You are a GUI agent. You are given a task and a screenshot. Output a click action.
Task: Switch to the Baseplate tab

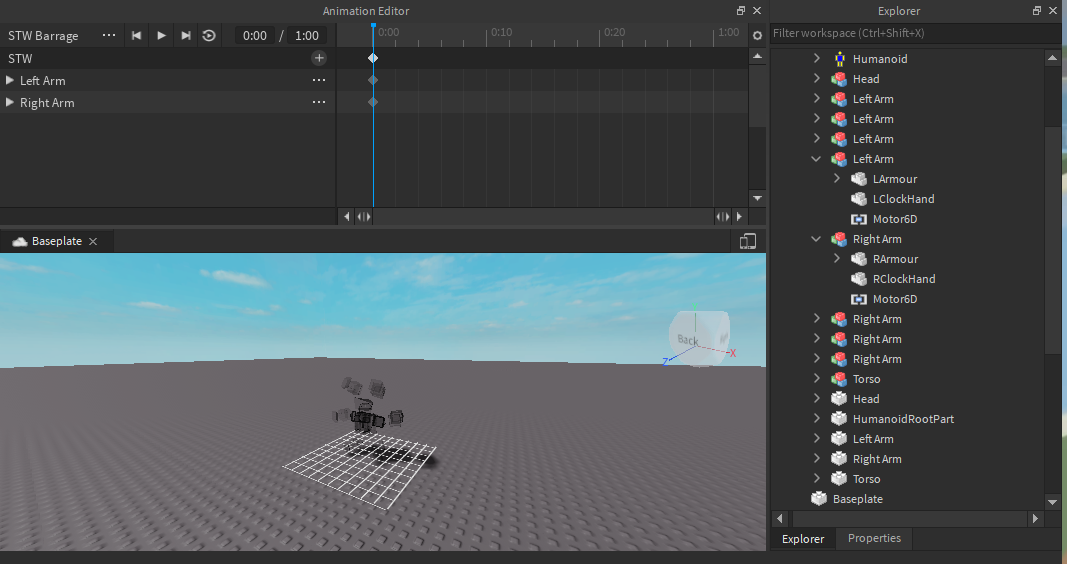tap(56, 241)
